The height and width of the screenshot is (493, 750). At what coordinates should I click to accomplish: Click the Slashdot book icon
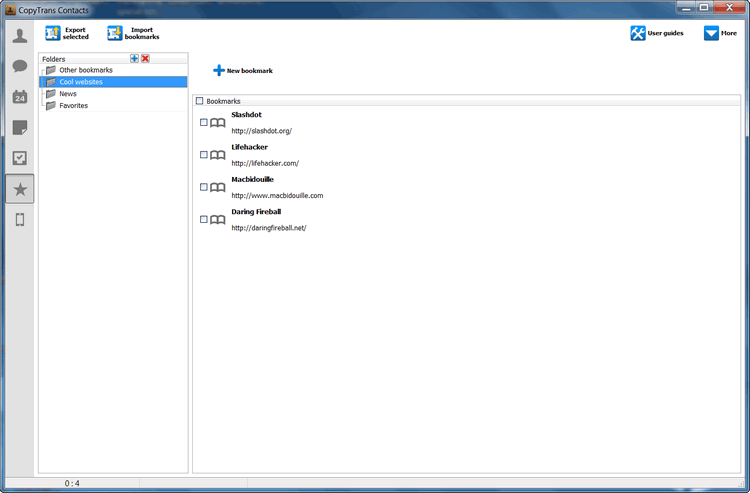coord(218,123)
